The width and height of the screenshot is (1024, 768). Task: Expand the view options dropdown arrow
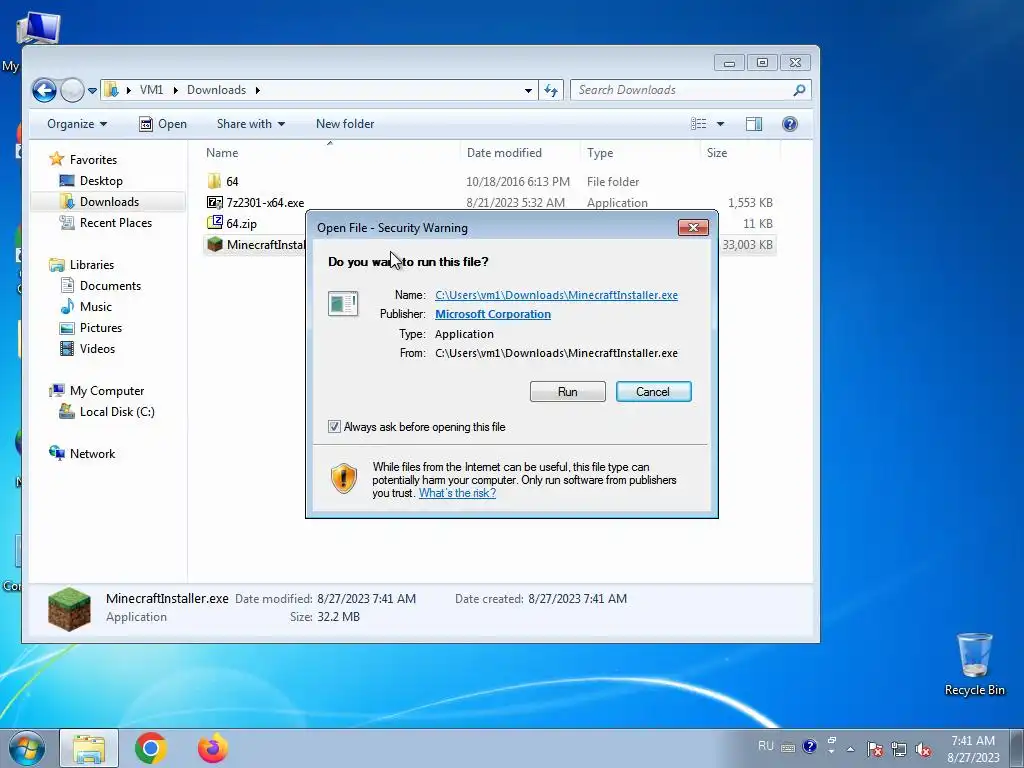point(720,124)
